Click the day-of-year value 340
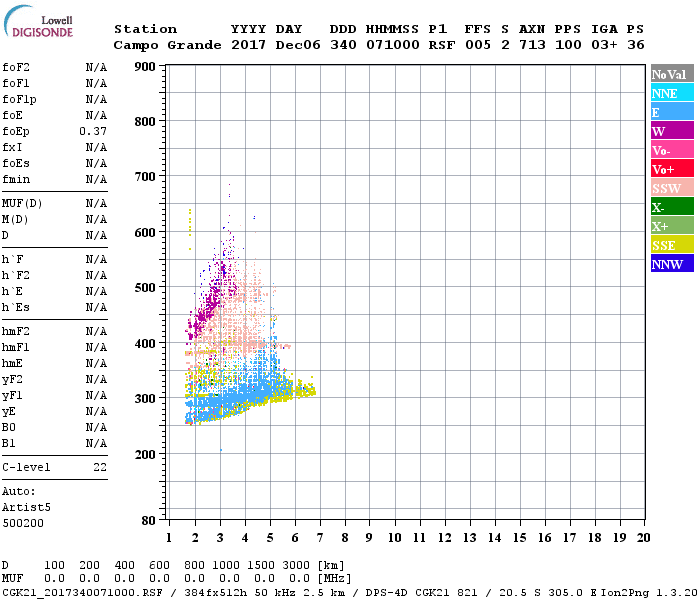700x600 pixels. pos(343,45)
